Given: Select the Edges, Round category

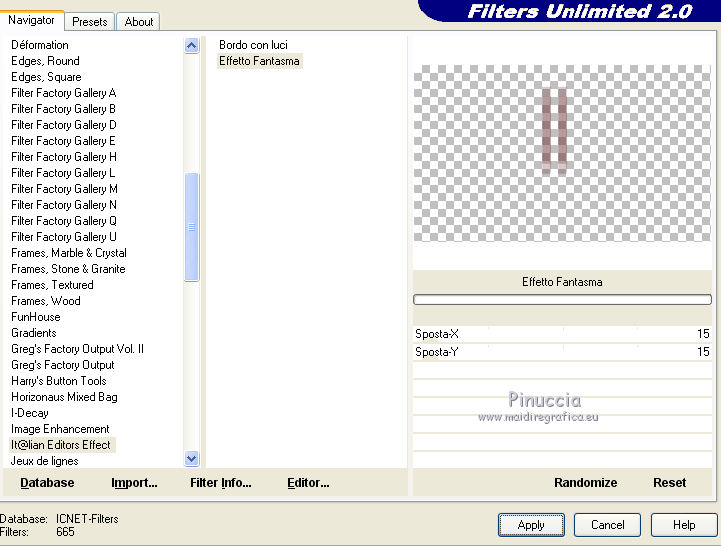Looking at the screenshot, I should (x=45, y=61).
